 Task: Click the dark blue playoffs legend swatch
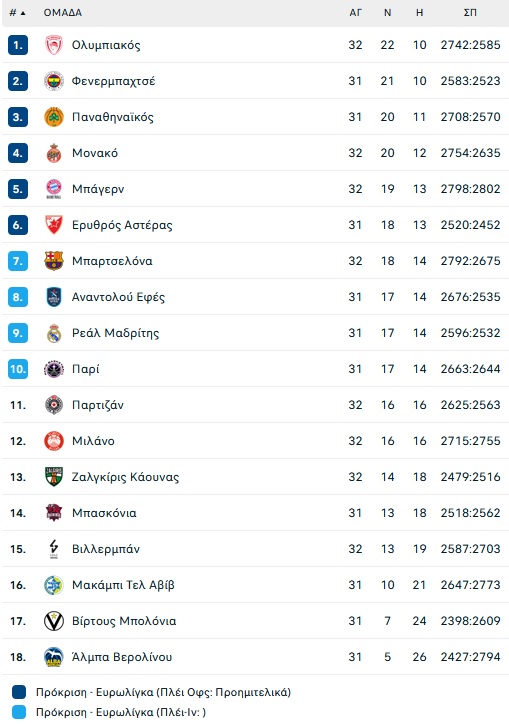(x=19, y=692)
